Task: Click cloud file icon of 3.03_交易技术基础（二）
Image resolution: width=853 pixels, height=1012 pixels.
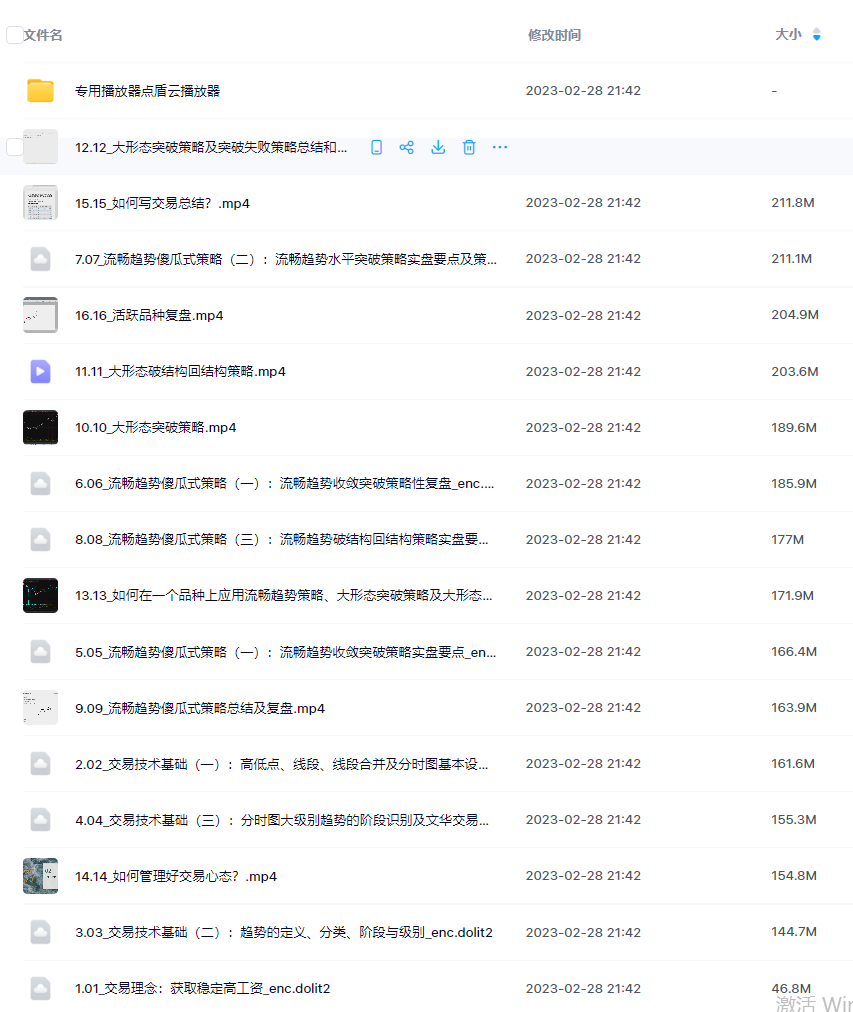Action: click(40, 932)
